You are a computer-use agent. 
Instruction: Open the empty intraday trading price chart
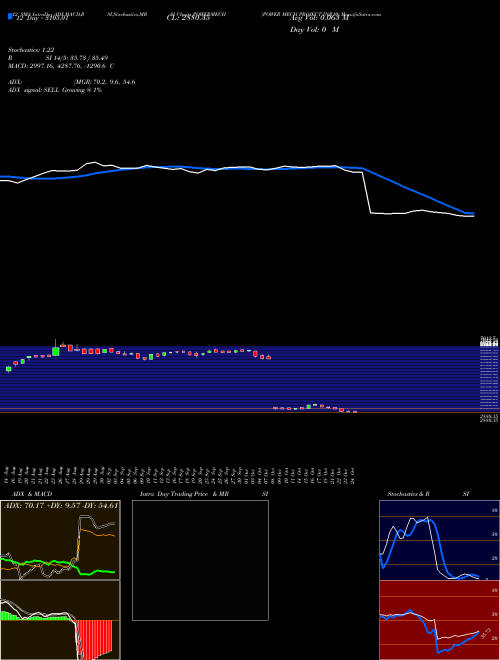tap(200, 560)
